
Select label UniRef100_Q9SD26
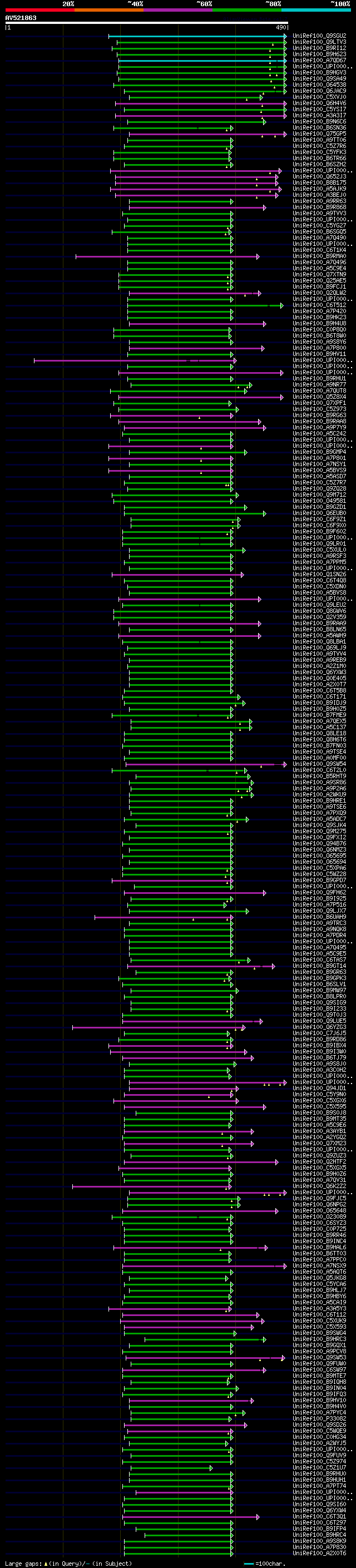coord(319,1425)
